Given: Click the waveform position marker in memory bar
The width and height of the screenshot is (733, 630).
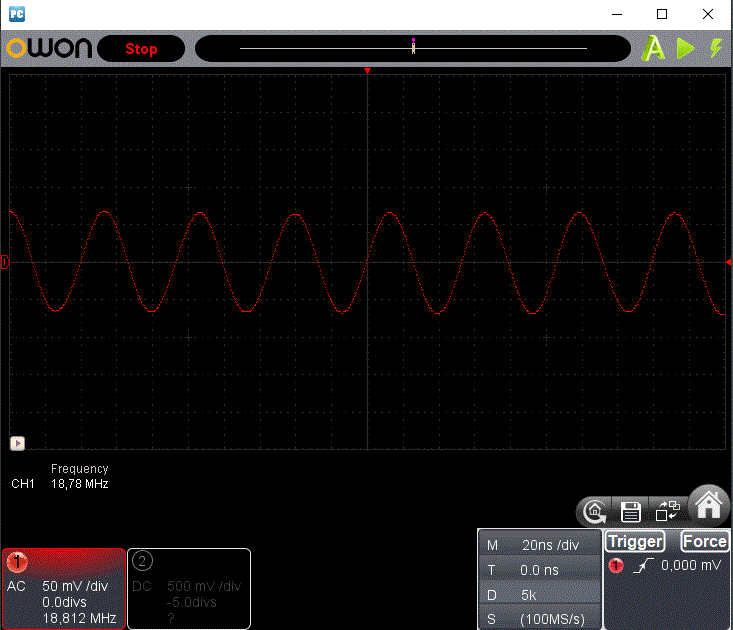Looking at the screenshot, I should (x=413, y=46).
